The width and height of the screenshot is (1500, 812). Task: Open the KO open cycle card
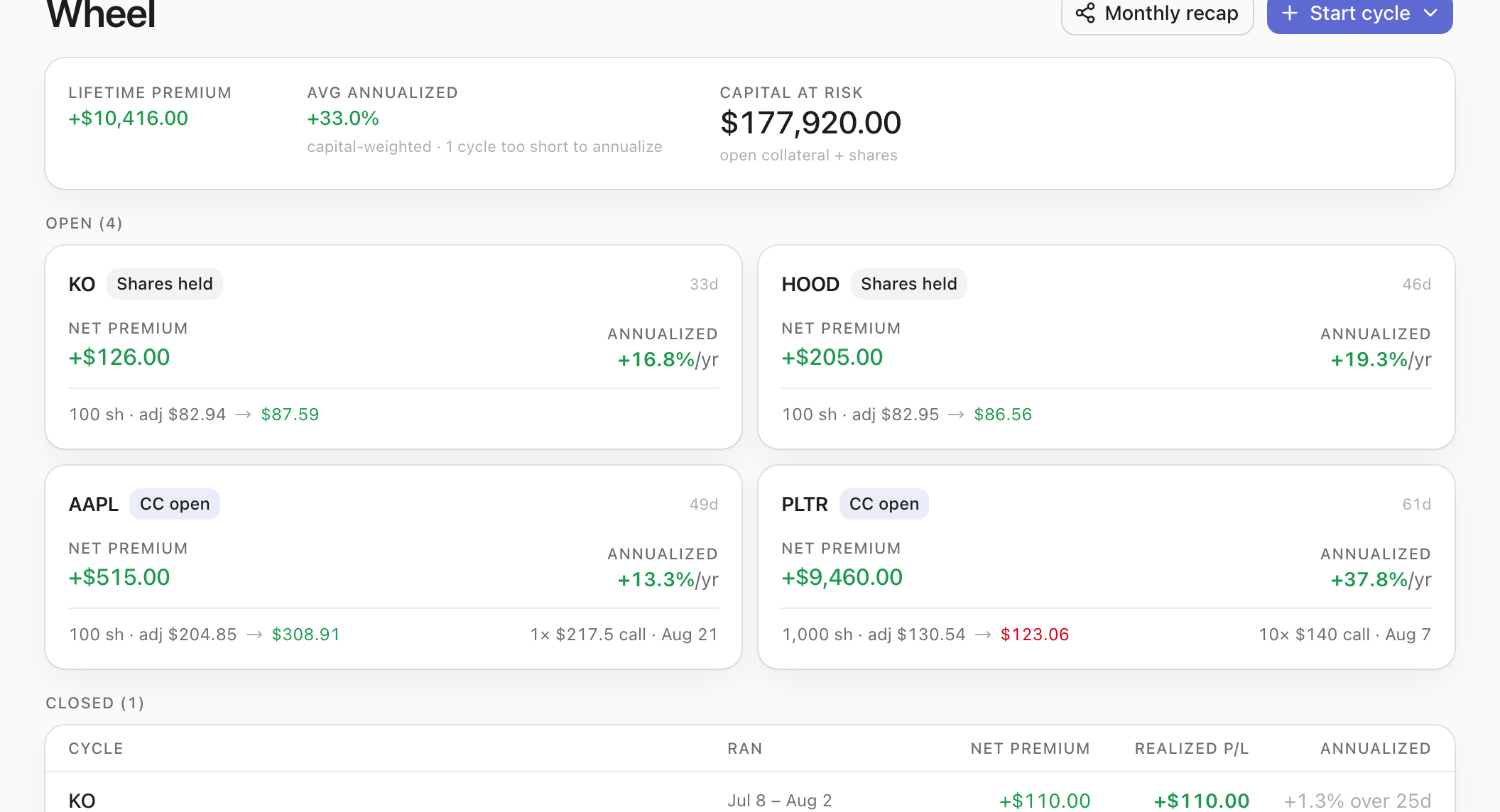click(393, 347)
